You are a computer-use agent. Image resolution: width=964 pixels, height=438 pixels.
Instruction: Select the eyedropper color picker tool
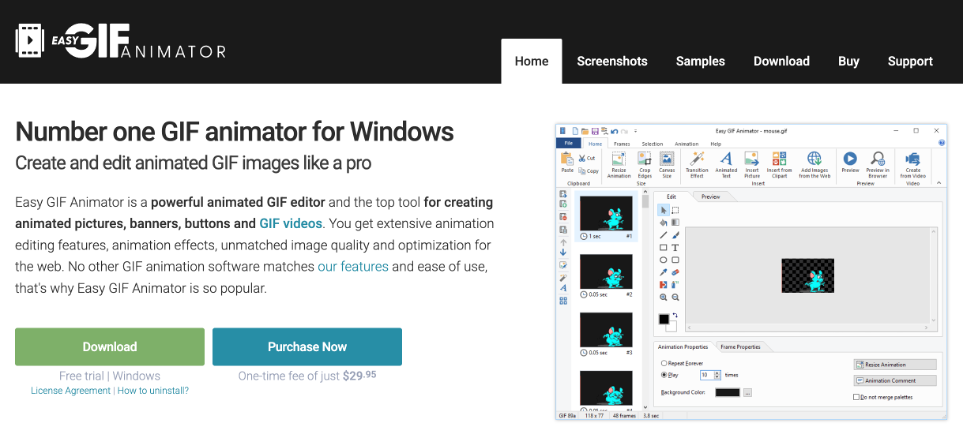[663, 273]
